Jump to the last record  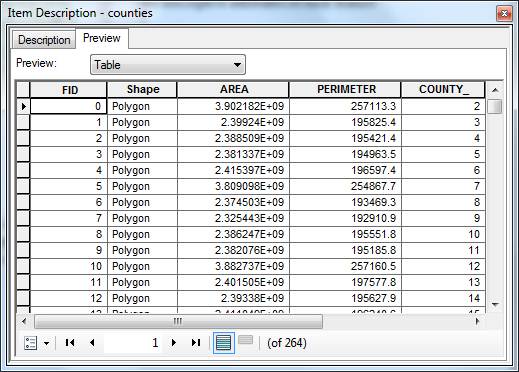pos(196,343)
